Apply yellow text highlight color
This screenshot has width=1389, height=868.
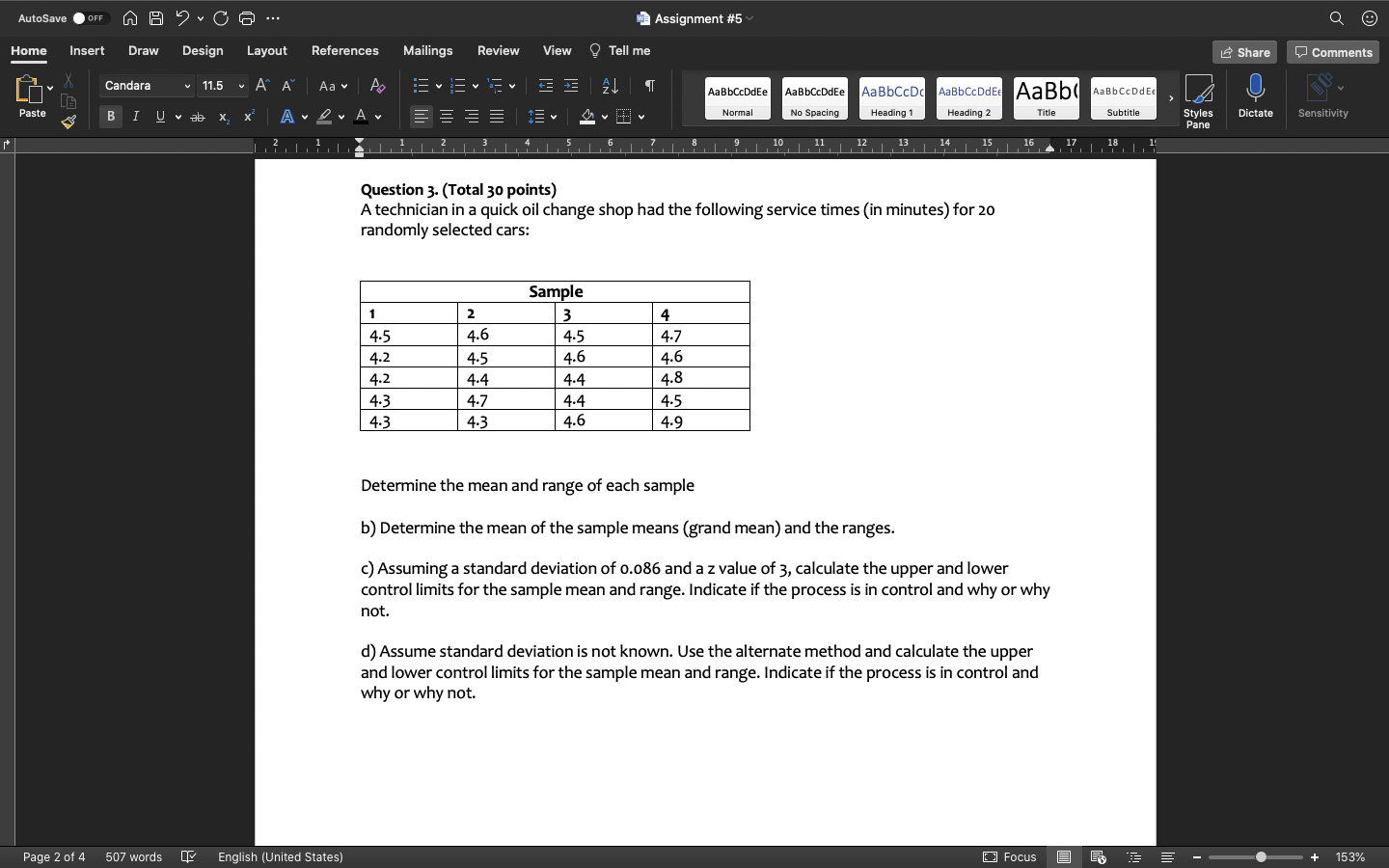pos(325,117)
